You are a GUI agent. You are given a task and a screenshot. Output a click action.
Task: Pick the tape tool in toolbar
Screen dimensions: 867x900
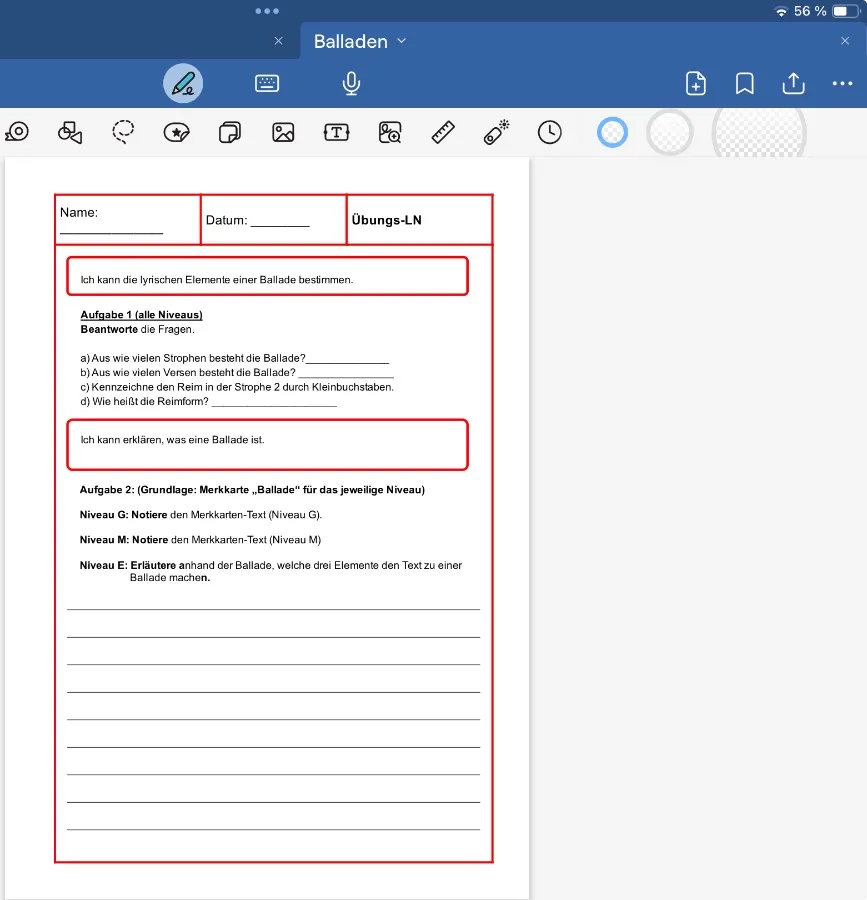[16, 132]
